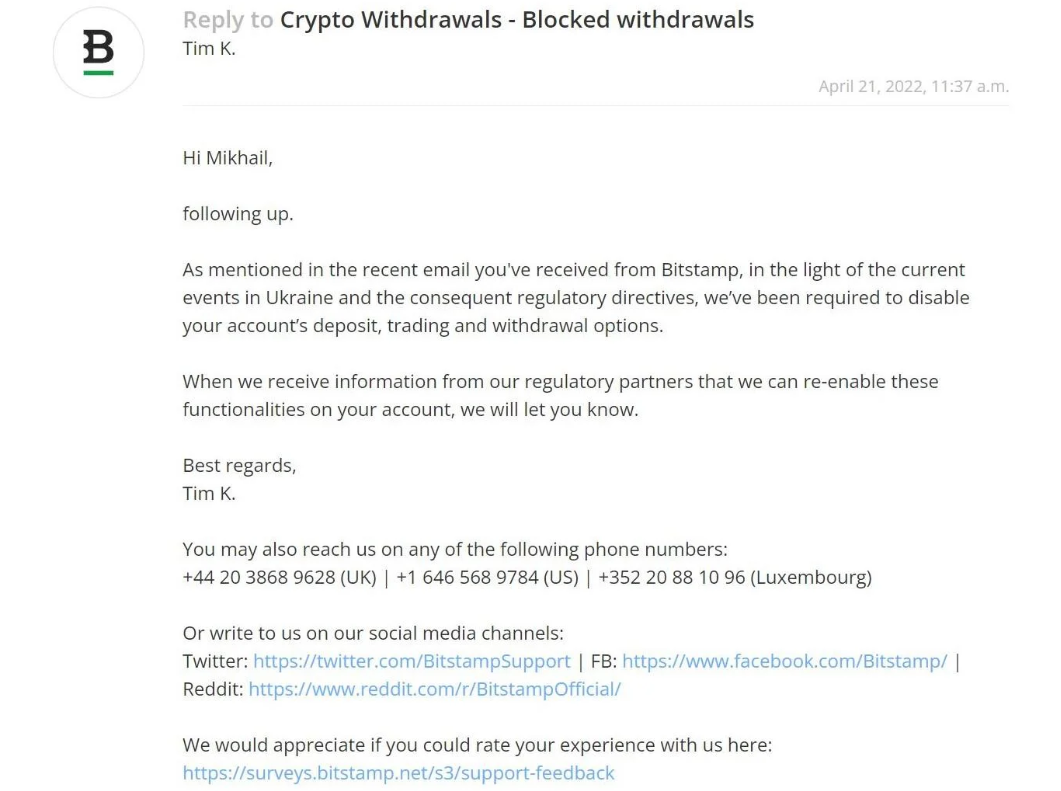Click the paragraph about regulatory partners
1061x791 pixels.
[x=560, y=395]
